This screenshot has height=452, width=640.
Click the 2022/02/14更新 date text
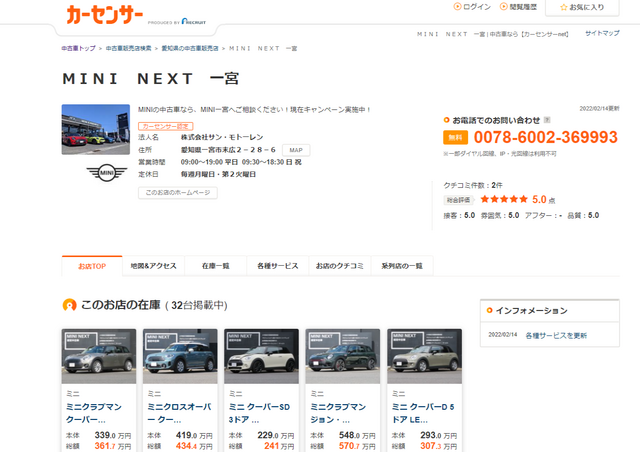coord(599,109)
